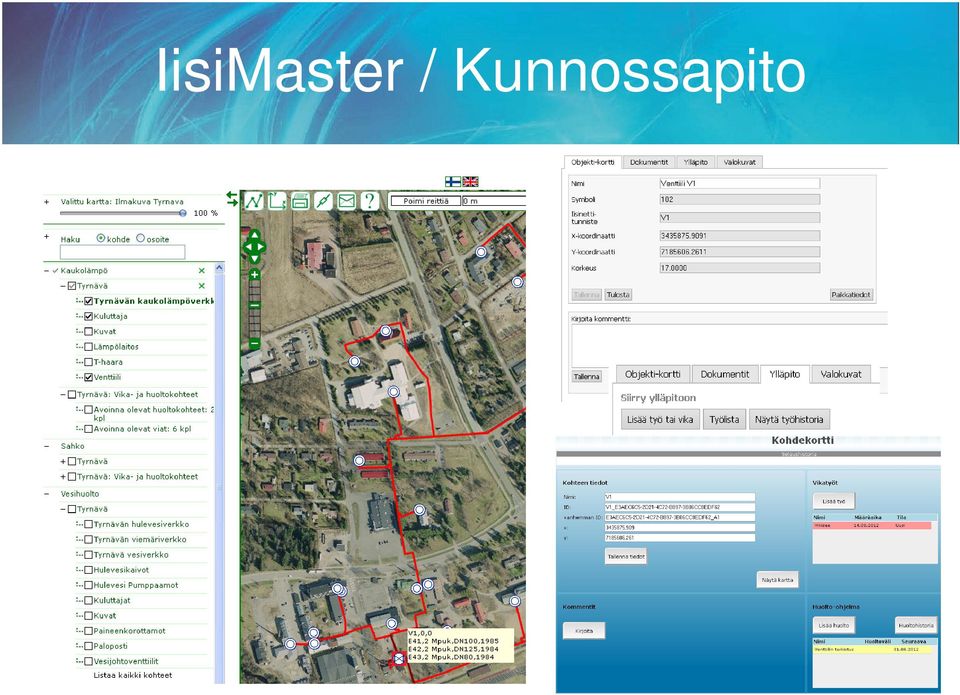960x695 pixels.
Task: Click the middle minus marker on zoom bar
Action: point(254,306)
